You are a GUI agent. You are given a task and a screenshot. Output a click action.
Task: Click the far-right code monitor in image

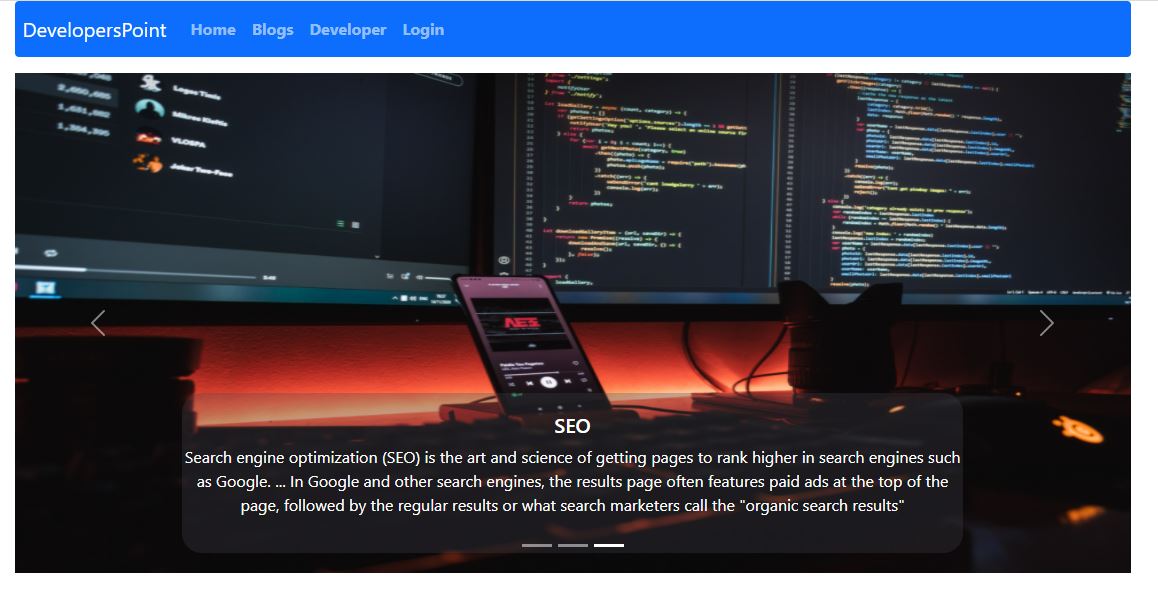960,170
